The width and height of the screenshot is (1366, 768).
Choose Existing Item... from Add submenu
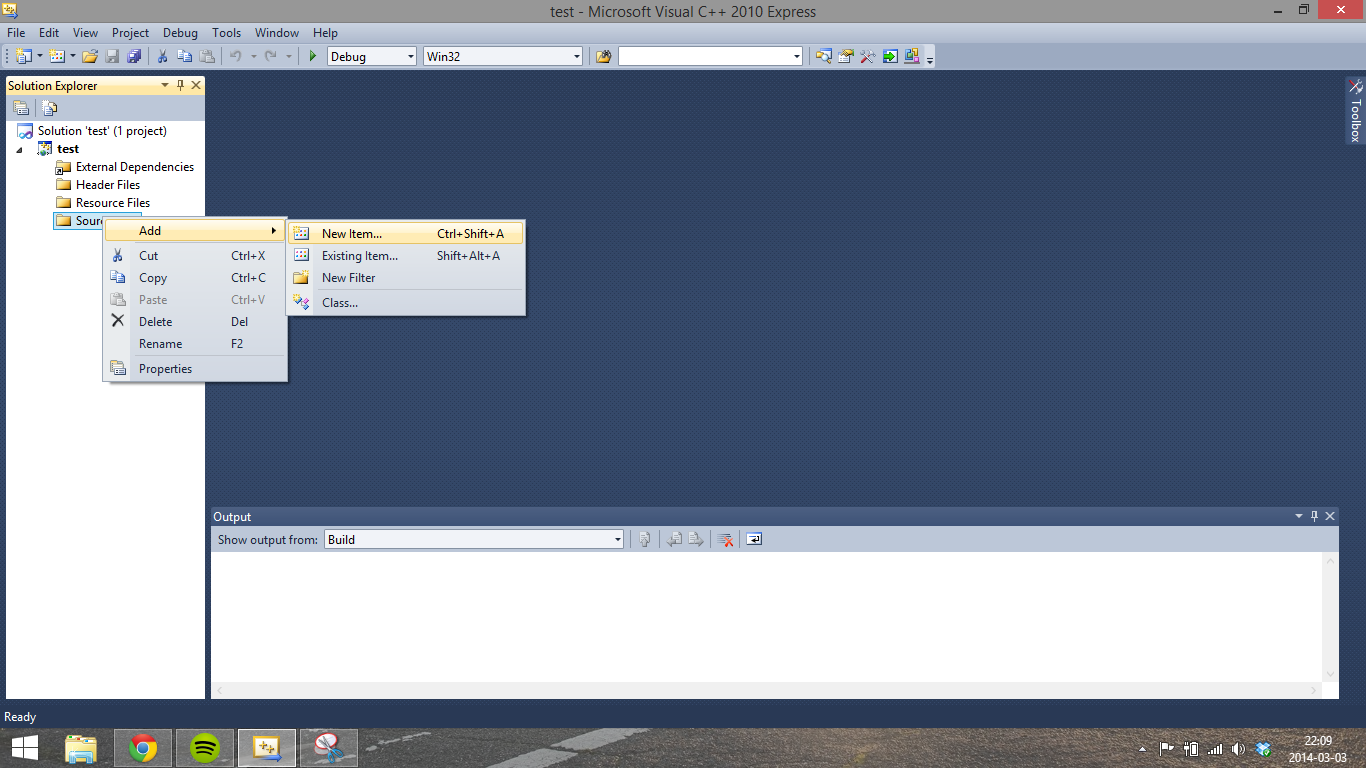406,256
